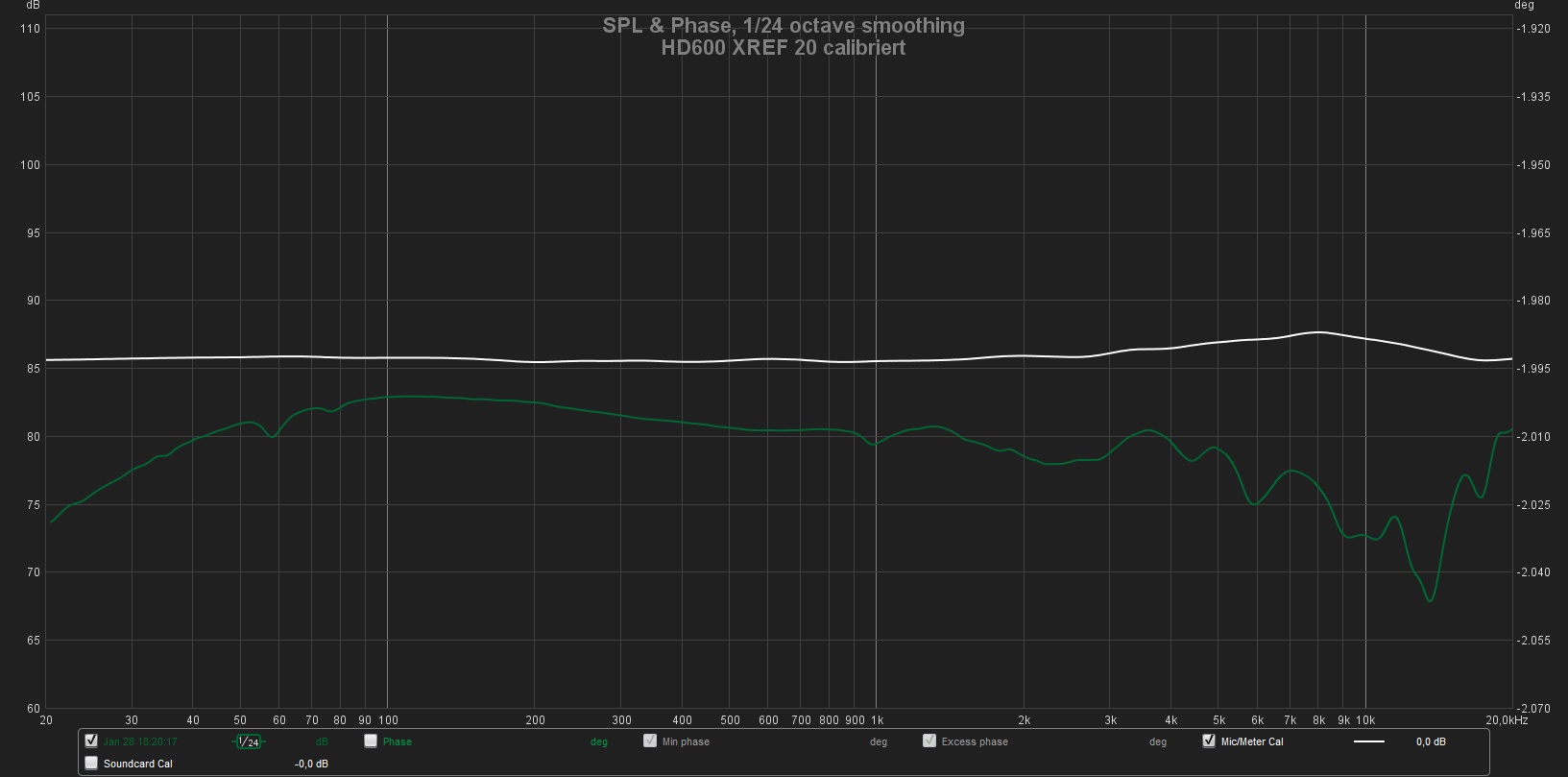The height and width of the screenshot is (777, 1568).
Task: Click the 110 dB label on left axis
Action: click(30, 29)
